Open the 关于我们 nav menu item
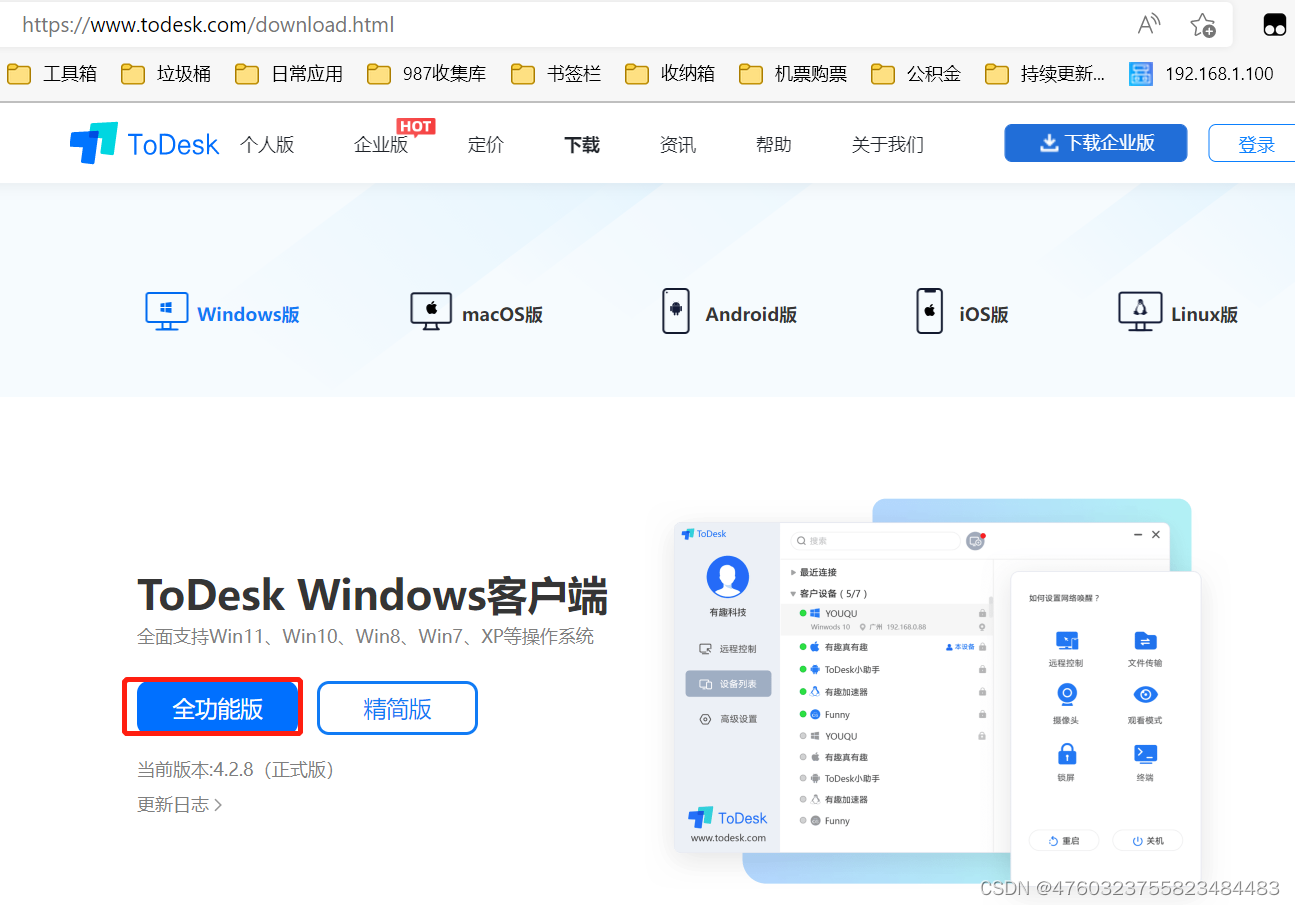The height and width of the screenshot is (905, 1295). pyautogui.click(x=887, y=145)
